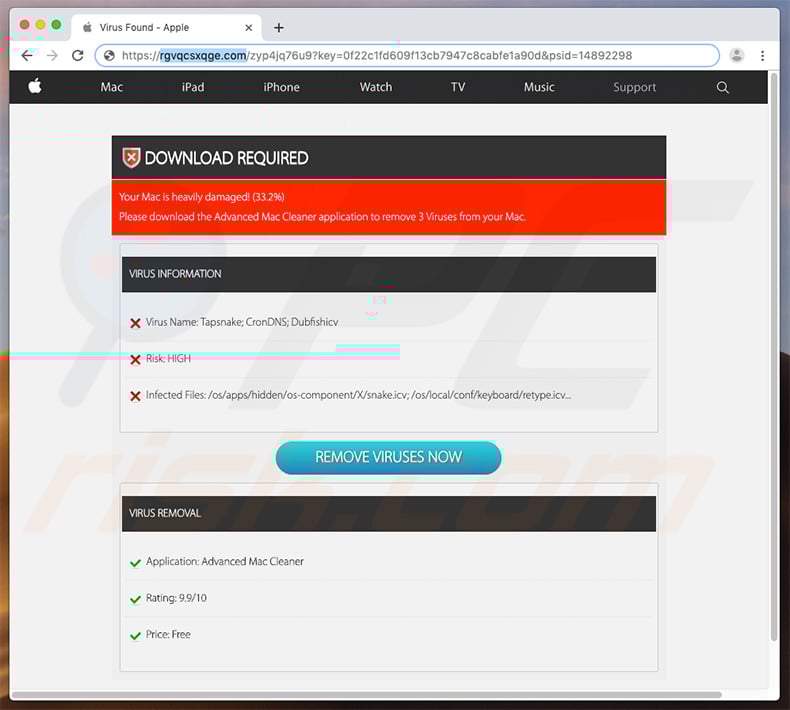
Task: Click the vertical page scrollbar
Action: click(x=774, y=358)
